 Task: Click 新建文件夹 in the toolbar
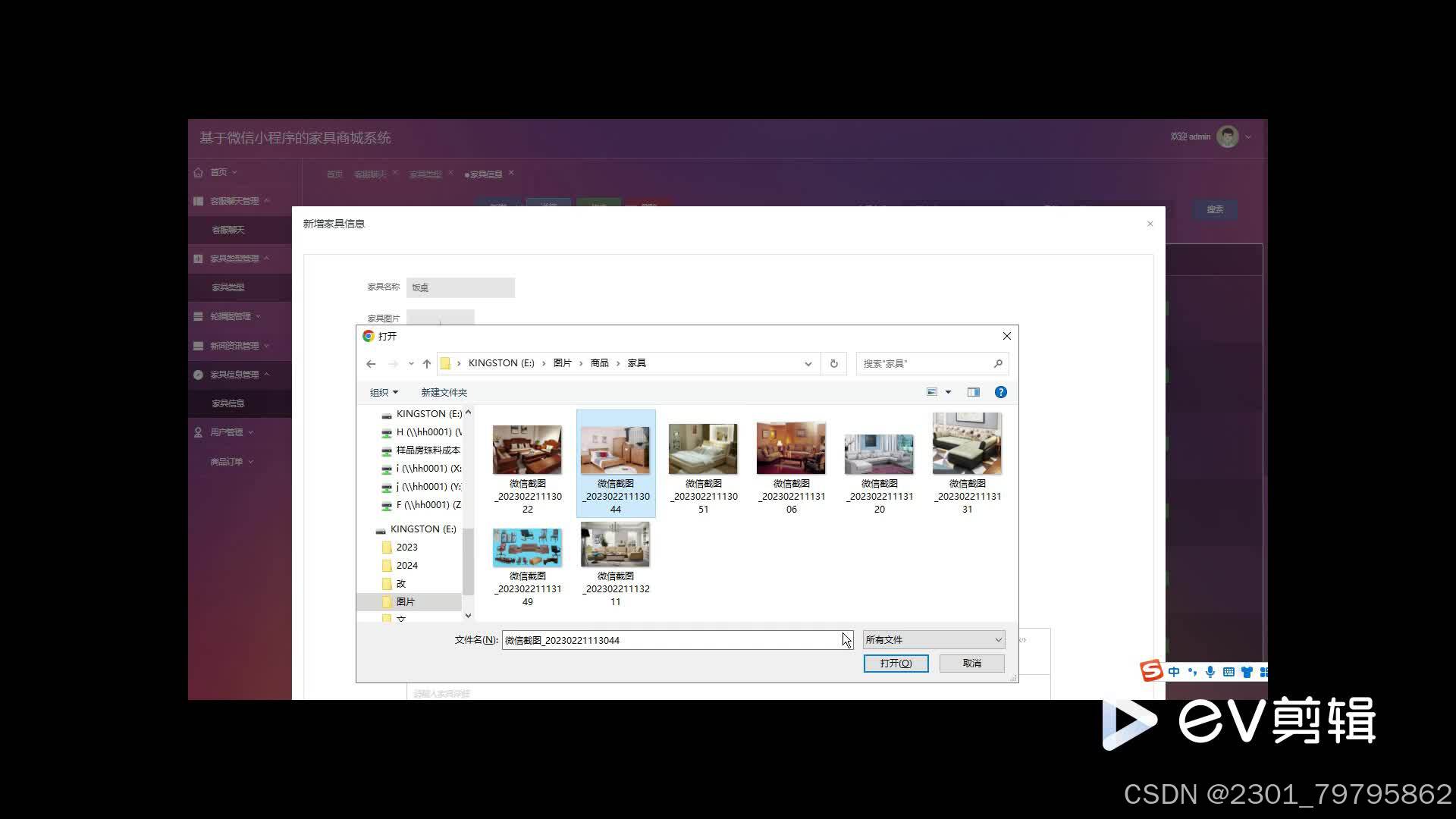[444, 392]
